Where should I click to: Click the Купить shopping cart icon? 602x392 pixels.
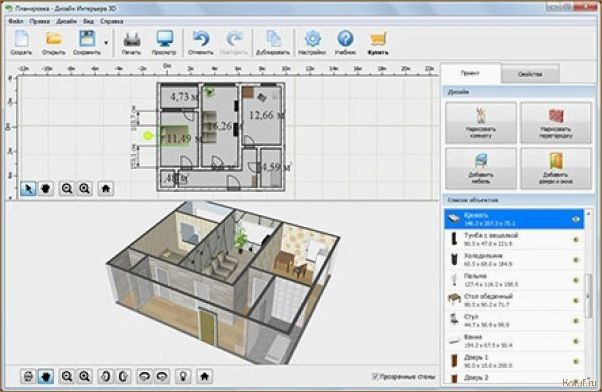(378, 42)
